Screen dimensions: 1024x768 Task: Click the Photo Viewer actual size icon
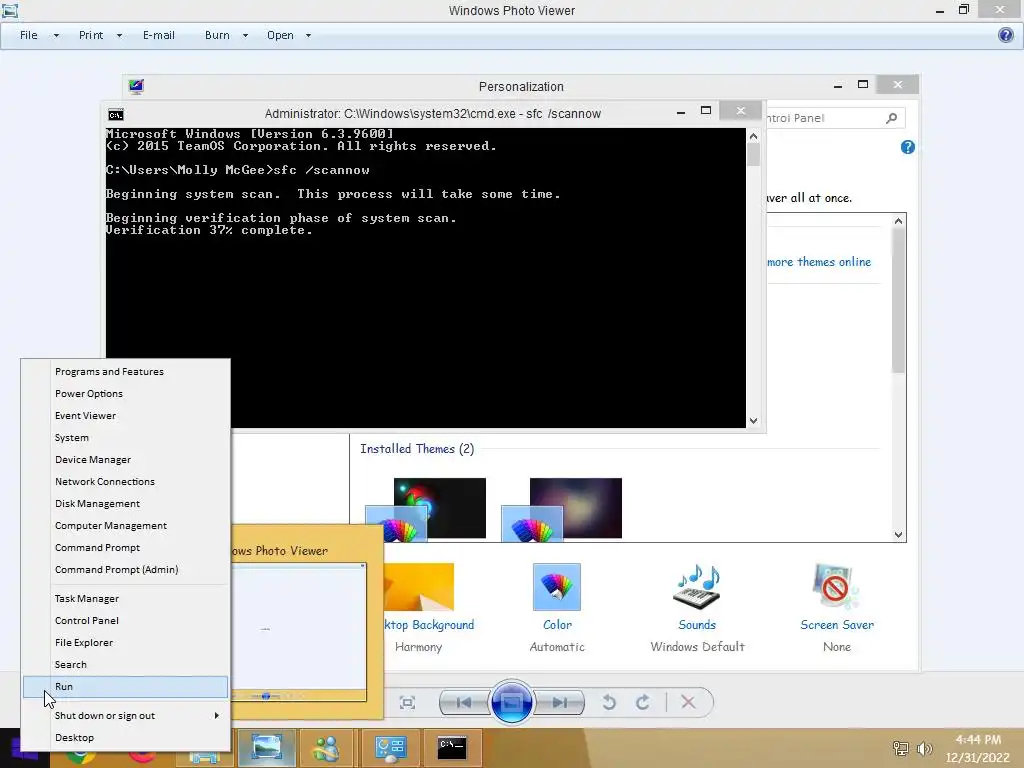(408, 703)
